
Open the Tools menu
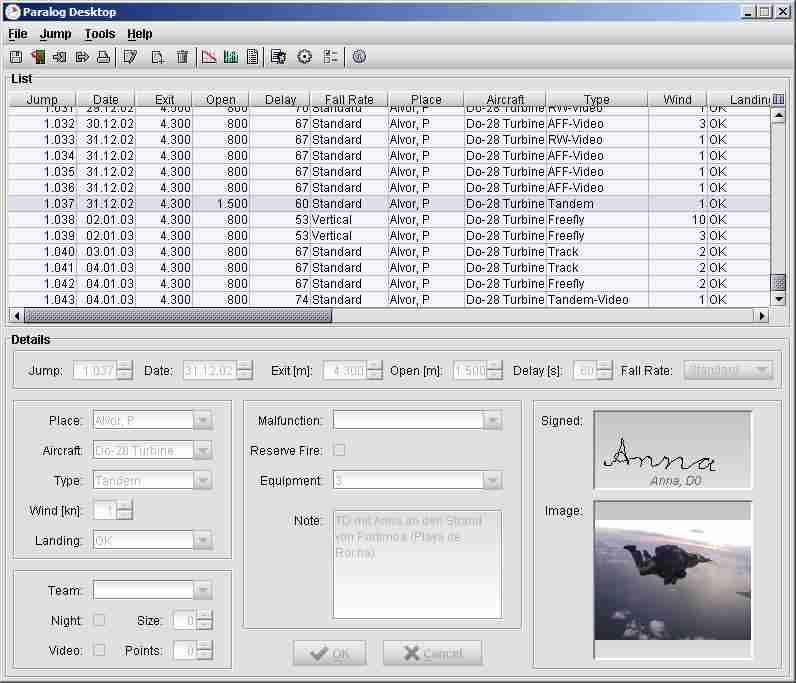point(99,34)
